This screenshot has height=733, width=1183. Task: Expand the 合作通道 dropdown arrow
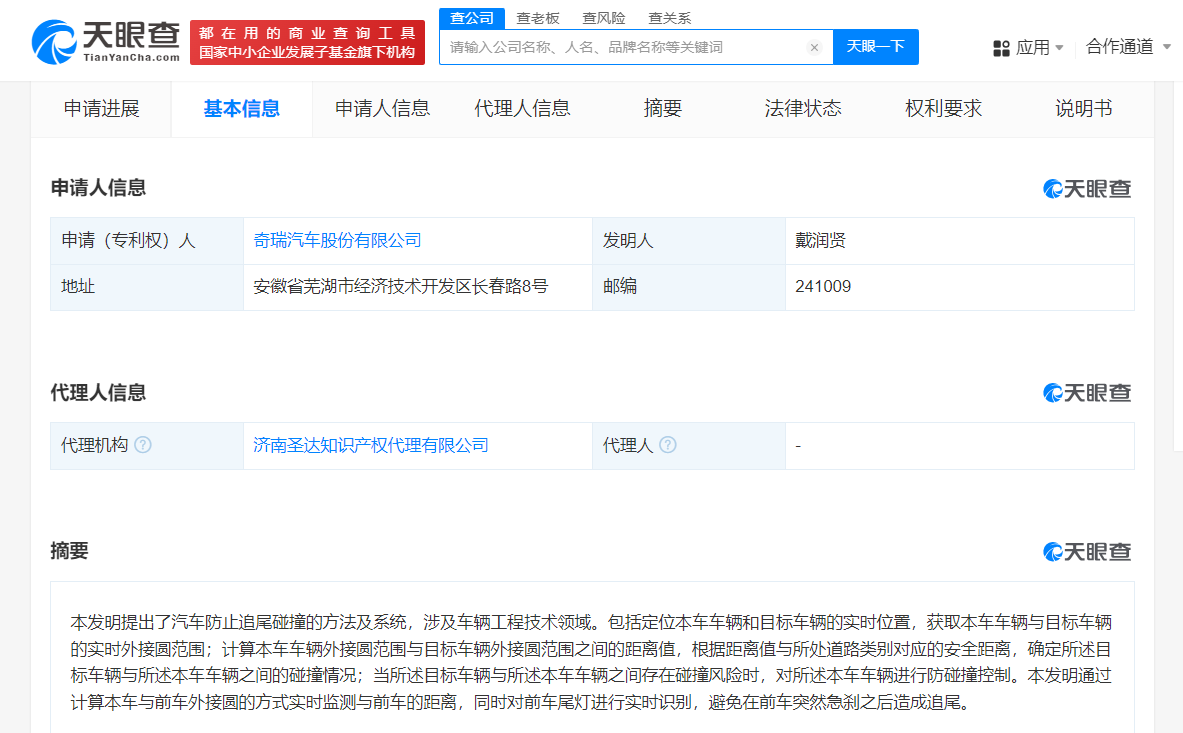click(x=1166, y=47)
